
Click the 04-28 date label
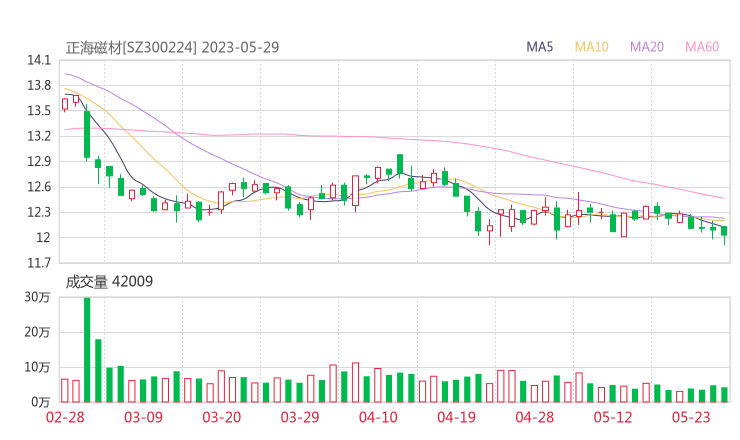pyautogui.click(x=535, y=417)
